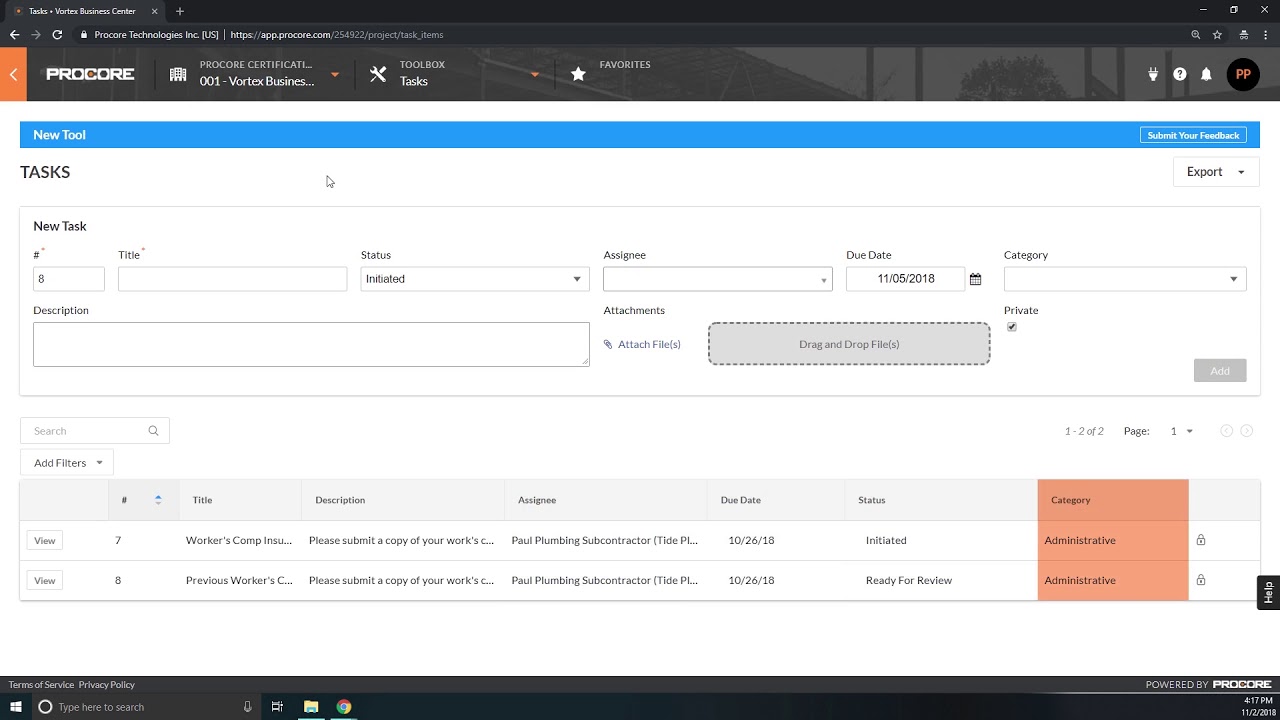This screenshot has height=720, width=1280.
Task: Open the Due Date calendar icon
Action: 975,279
